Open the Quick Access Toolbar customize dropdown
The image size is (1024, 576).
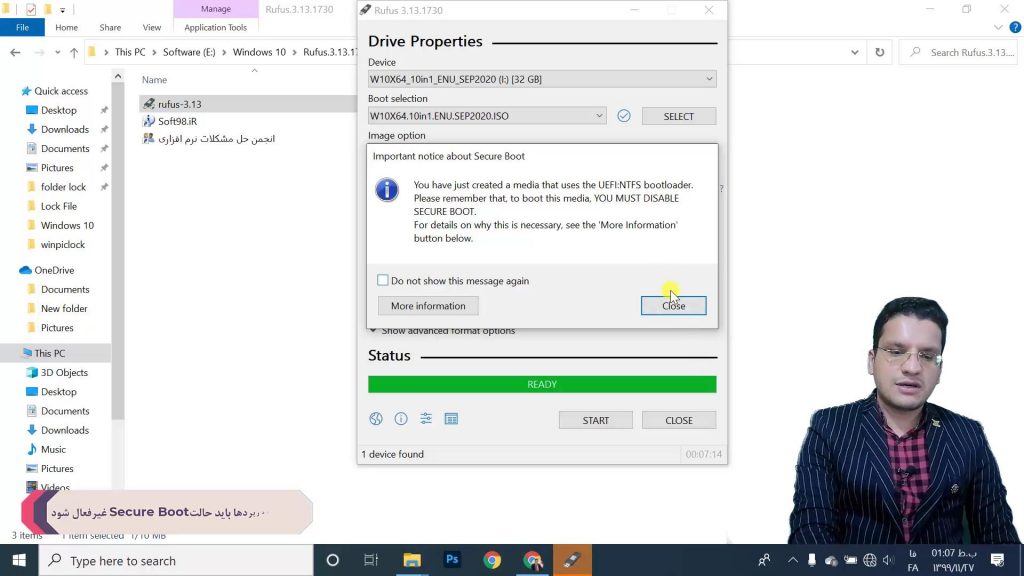coord(63,10)
